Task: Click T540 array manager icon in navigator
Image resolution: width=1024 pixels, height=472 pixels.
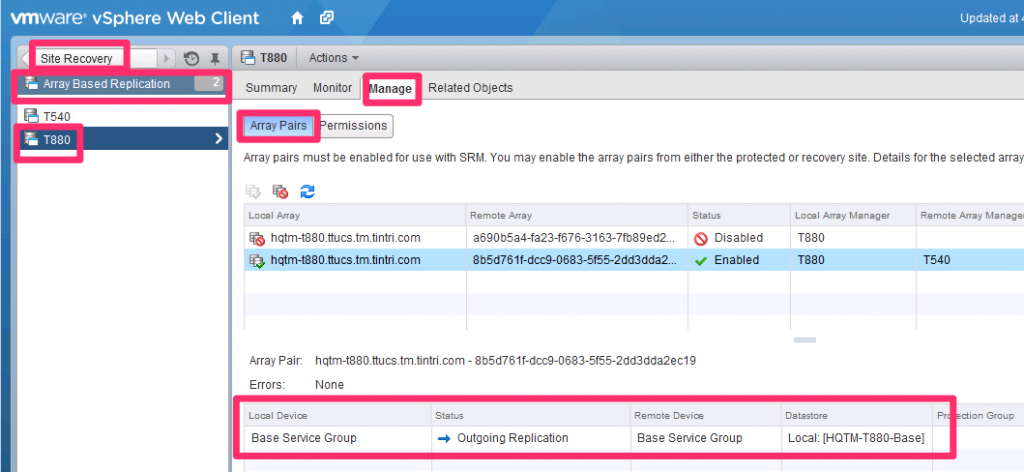Action: [x=31, y=116]
